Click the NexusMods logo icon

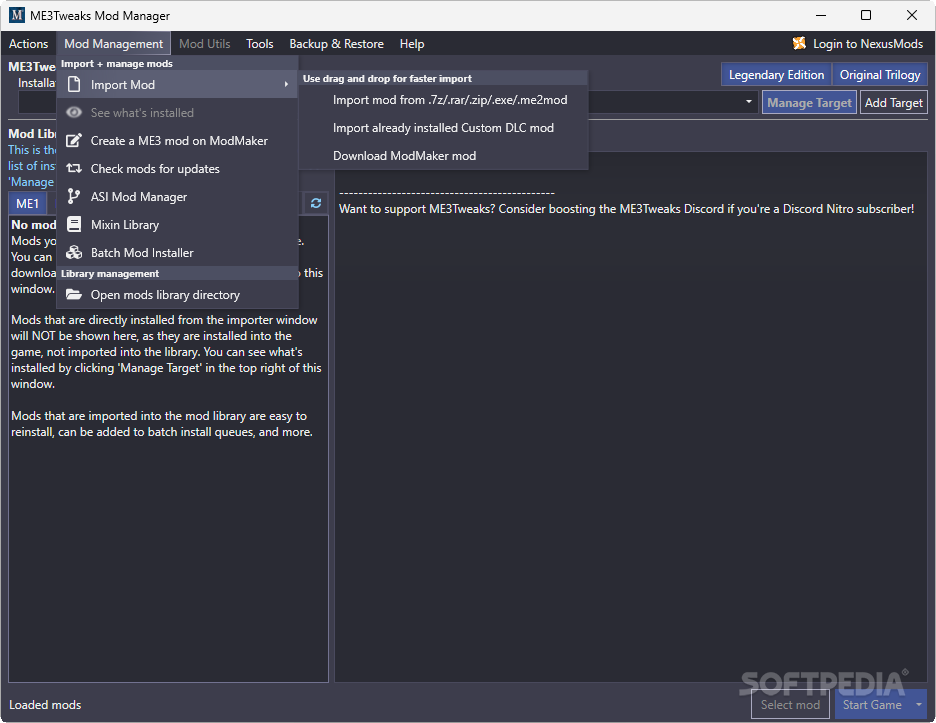[799, 44]
